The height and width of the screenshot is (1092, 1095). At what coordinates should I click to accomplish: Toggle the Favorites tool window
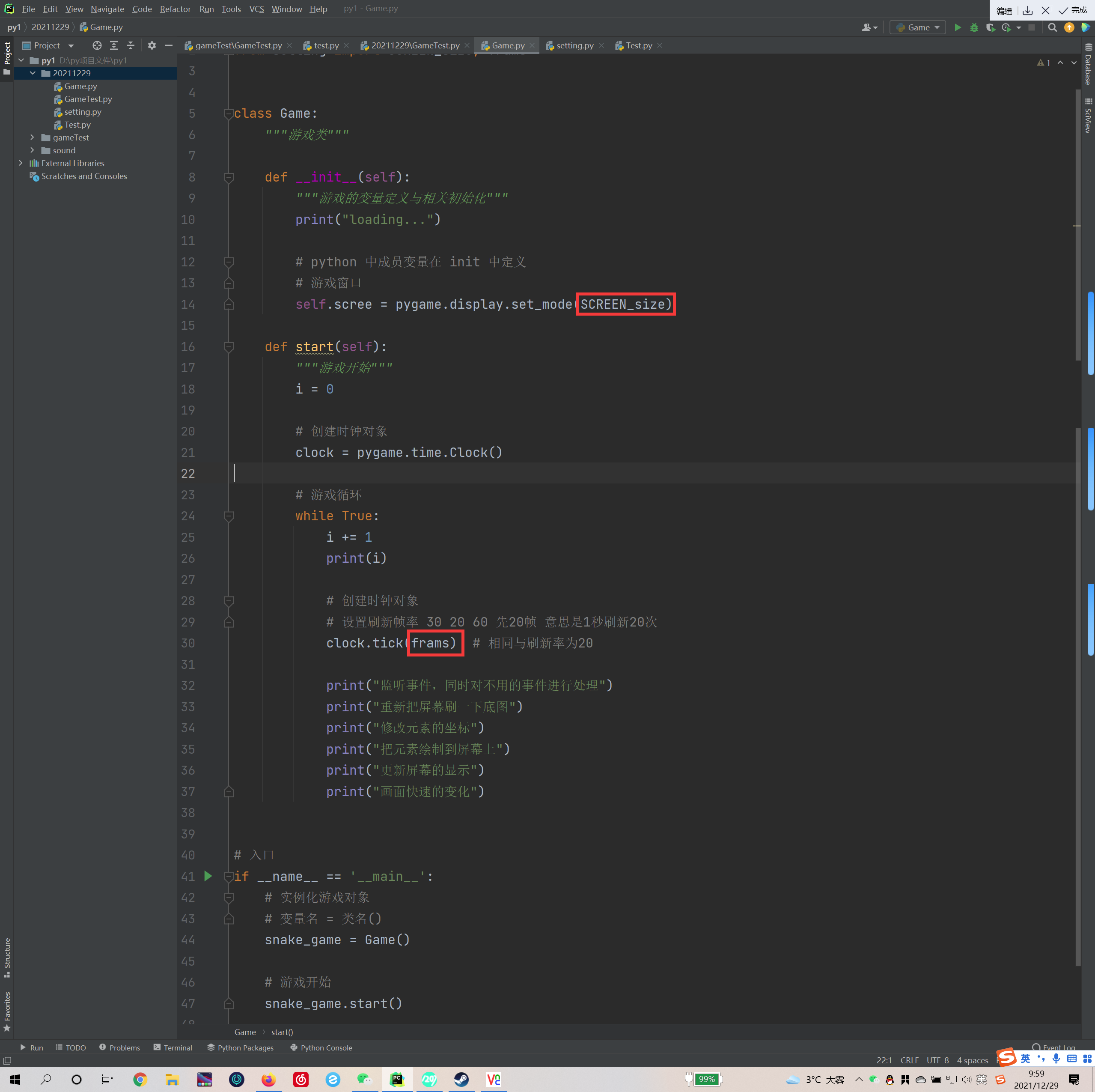[x=7, y=1011]
